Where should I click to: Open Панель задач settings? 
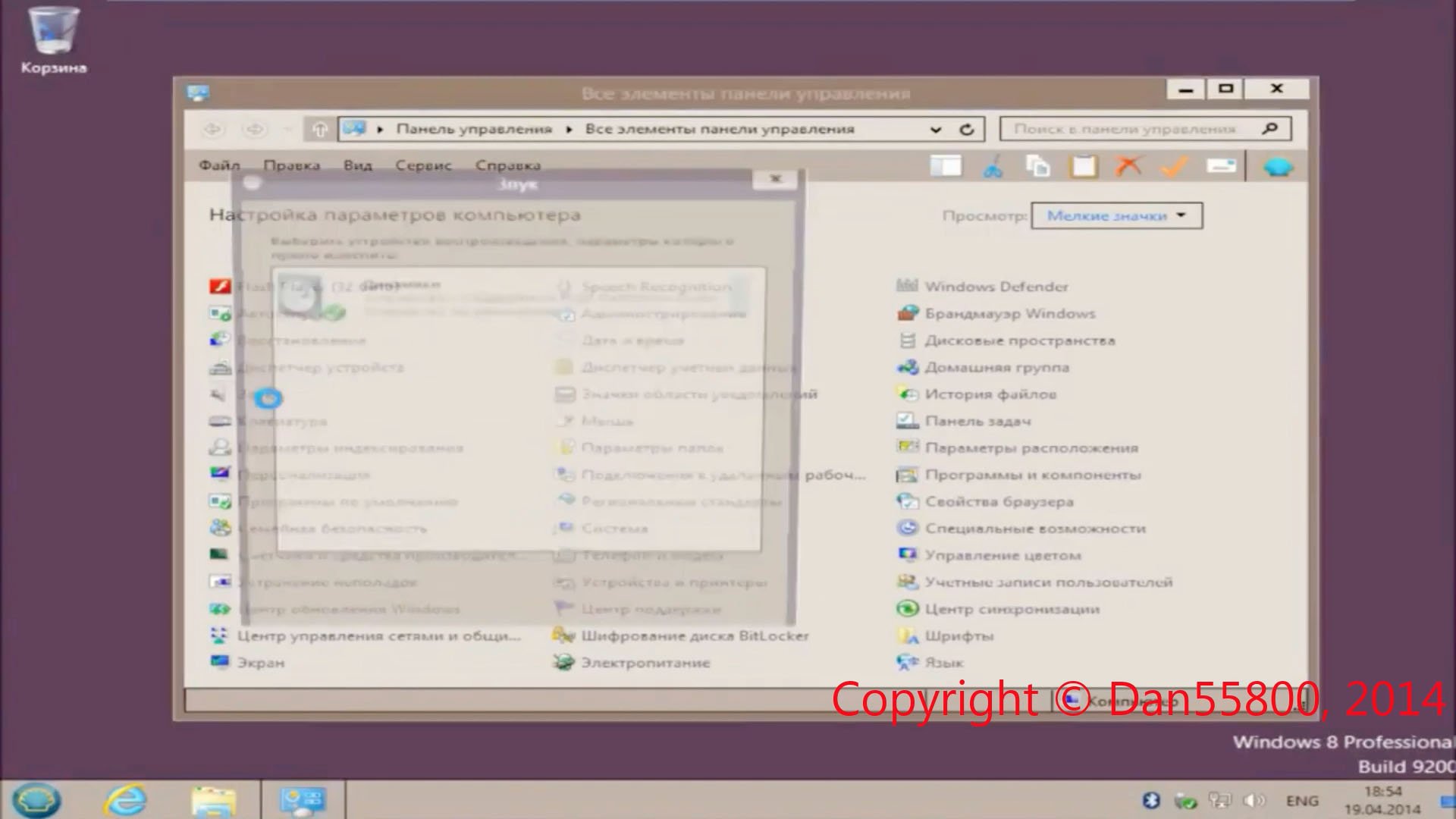pyautogui.click(x=978, y=421)
